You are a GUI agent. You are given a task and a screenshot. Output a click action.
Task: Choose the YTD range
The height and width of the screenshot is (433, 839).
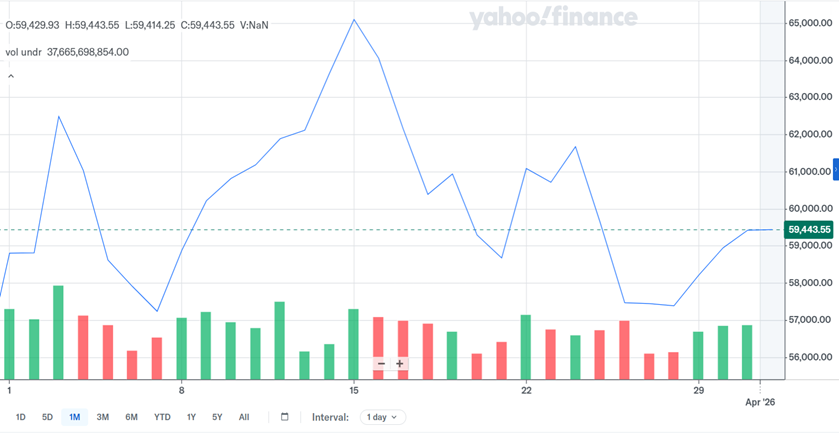tap(162, 417)
